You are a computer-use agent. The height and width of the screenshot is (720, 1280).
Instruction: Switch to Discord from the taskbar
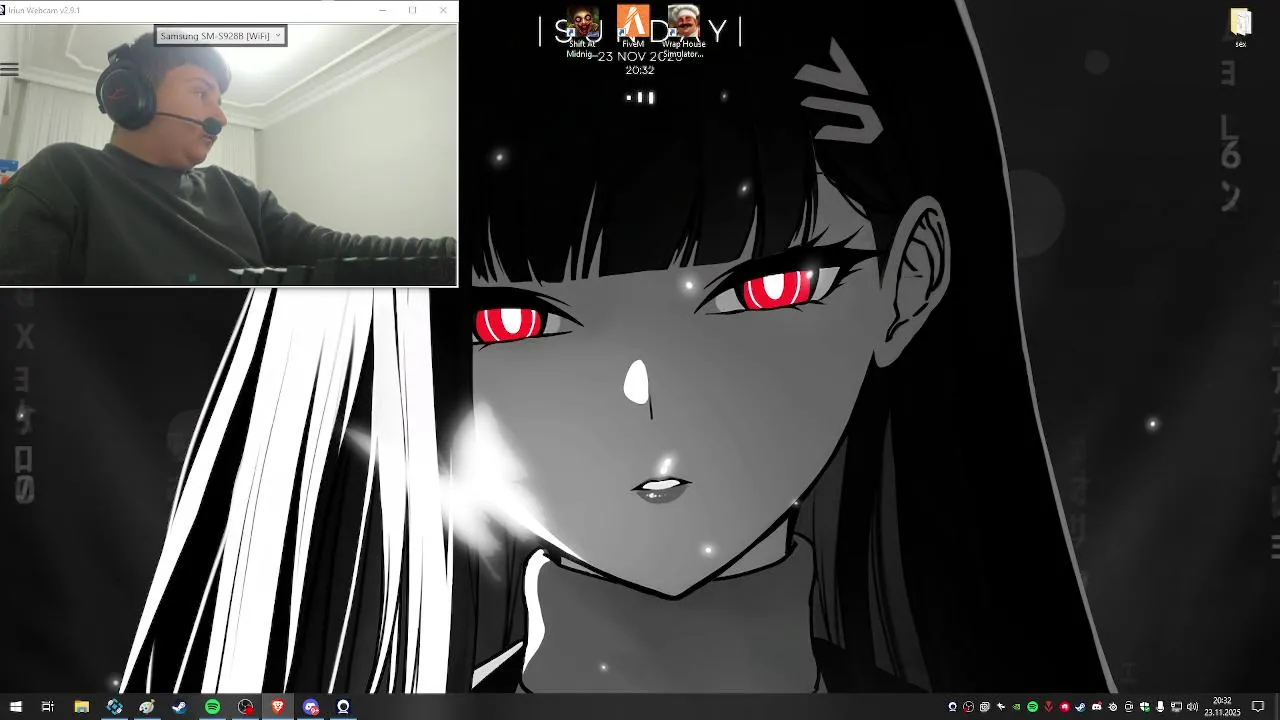point(311,707)
